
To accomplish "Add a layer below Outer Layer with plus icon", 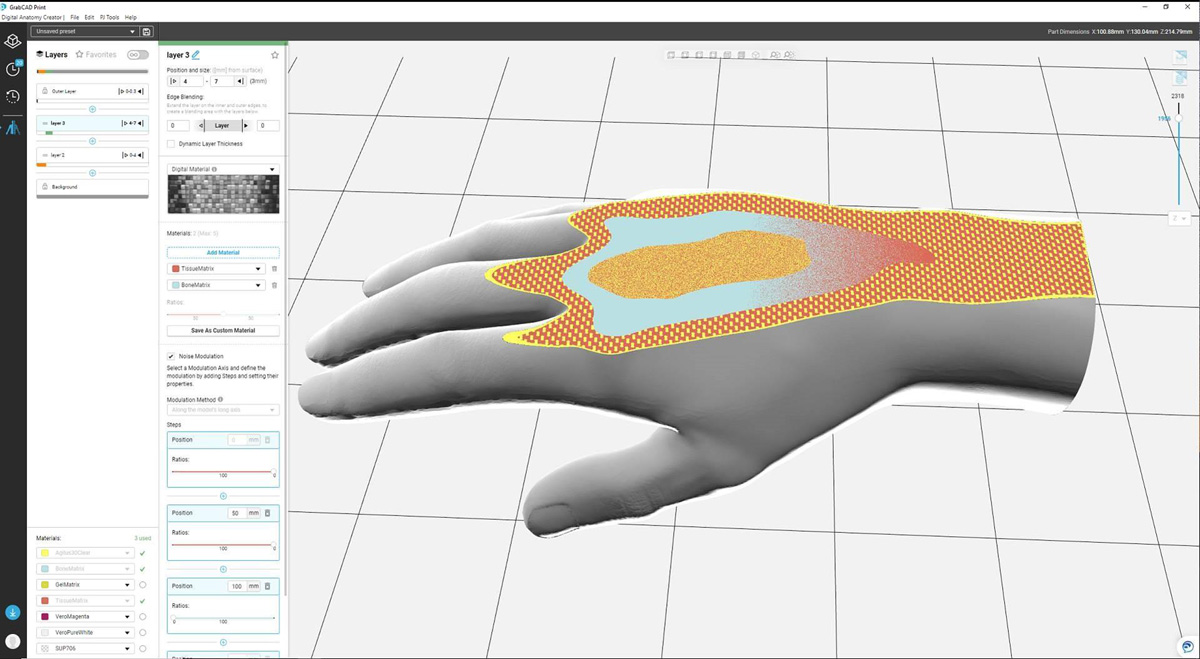I will pyautogui.click(x=93, y=108).
